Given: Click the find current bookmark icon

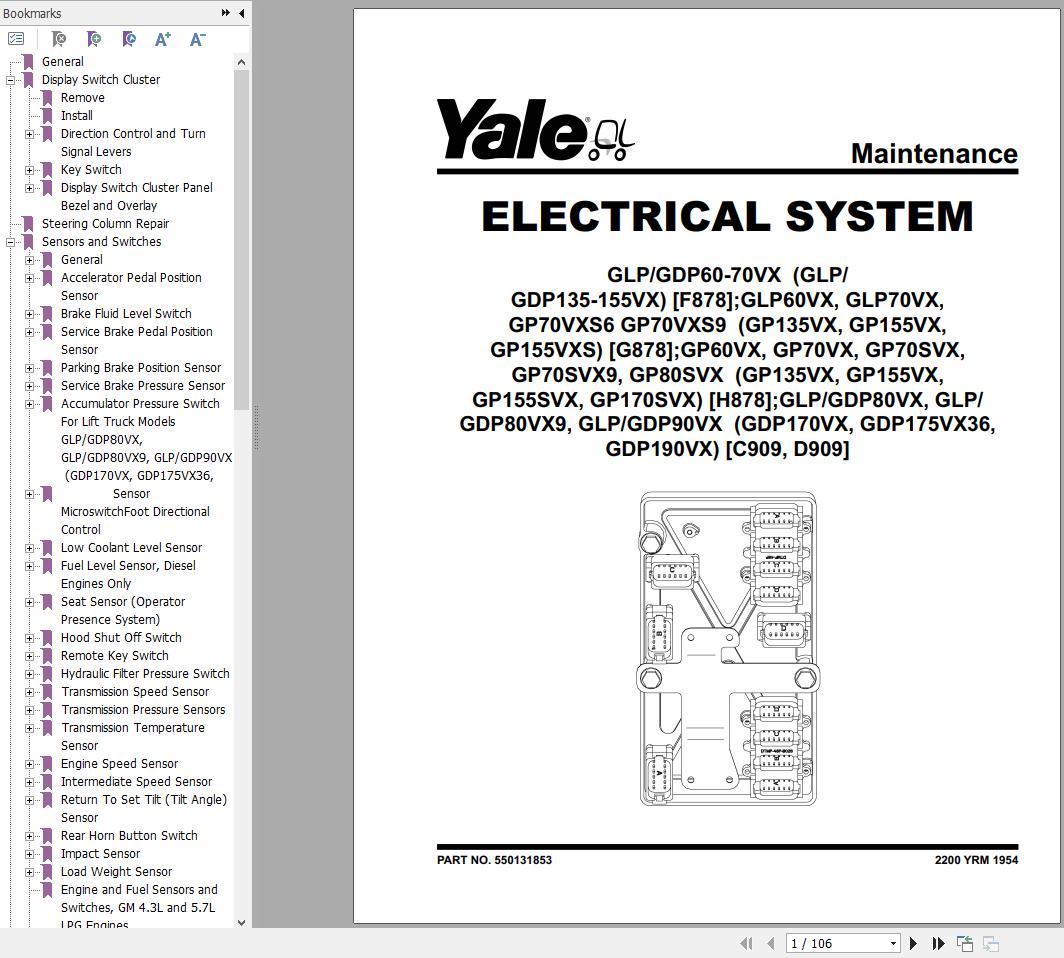Looking at the screenshot, I should 128,39.
